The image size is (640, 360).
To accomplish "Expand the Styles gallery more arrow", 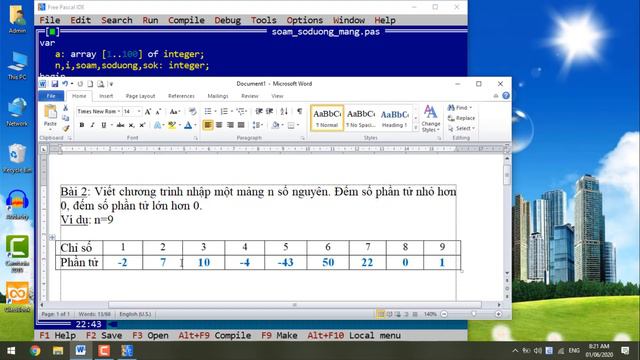I will (416, 128).
